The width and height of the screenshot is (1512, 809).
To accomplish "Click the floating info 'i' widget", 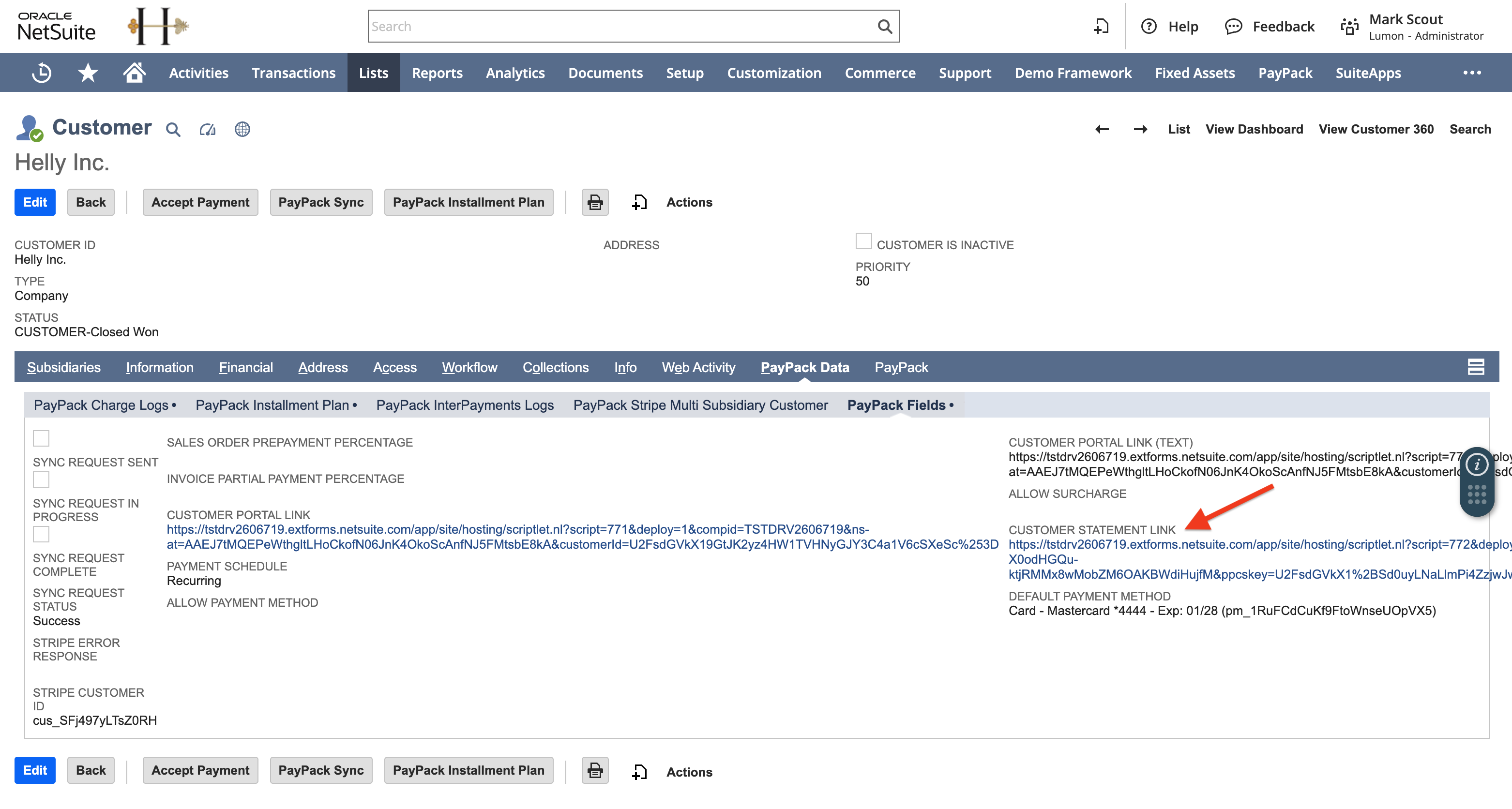I will click(x=1477, y=465).
